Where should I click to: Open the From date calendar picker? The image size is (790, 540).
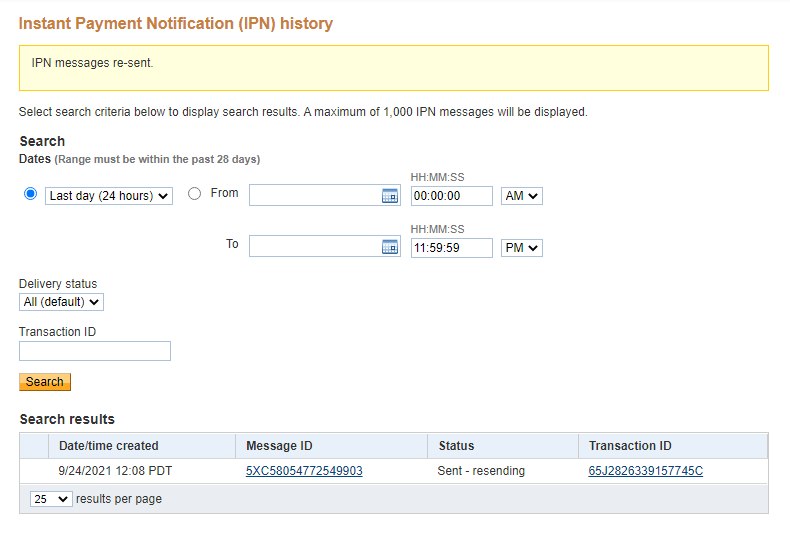pos(390,196)
